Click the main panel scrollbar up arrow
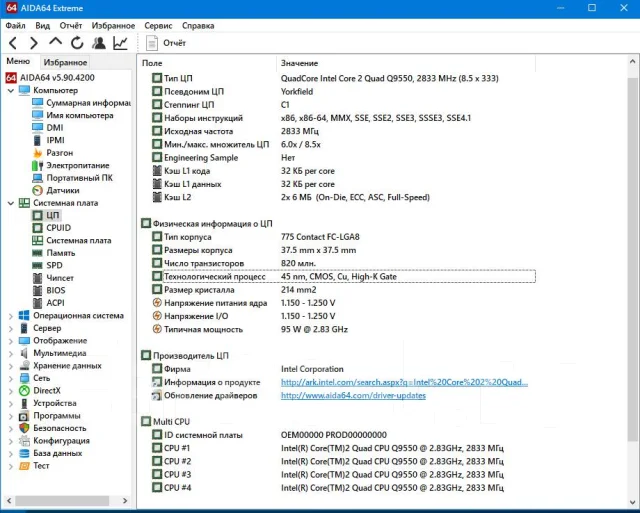640x513 pixels. click(632, 62)
